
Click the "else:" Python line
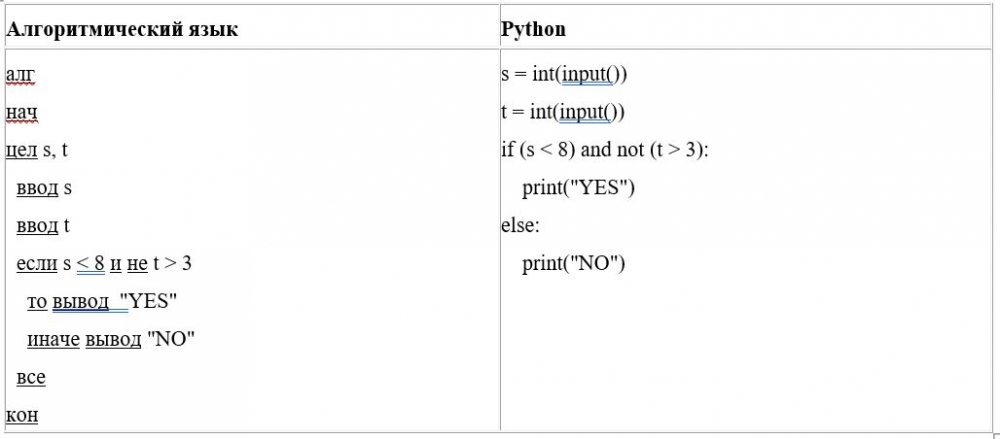[x=520, y=226]
